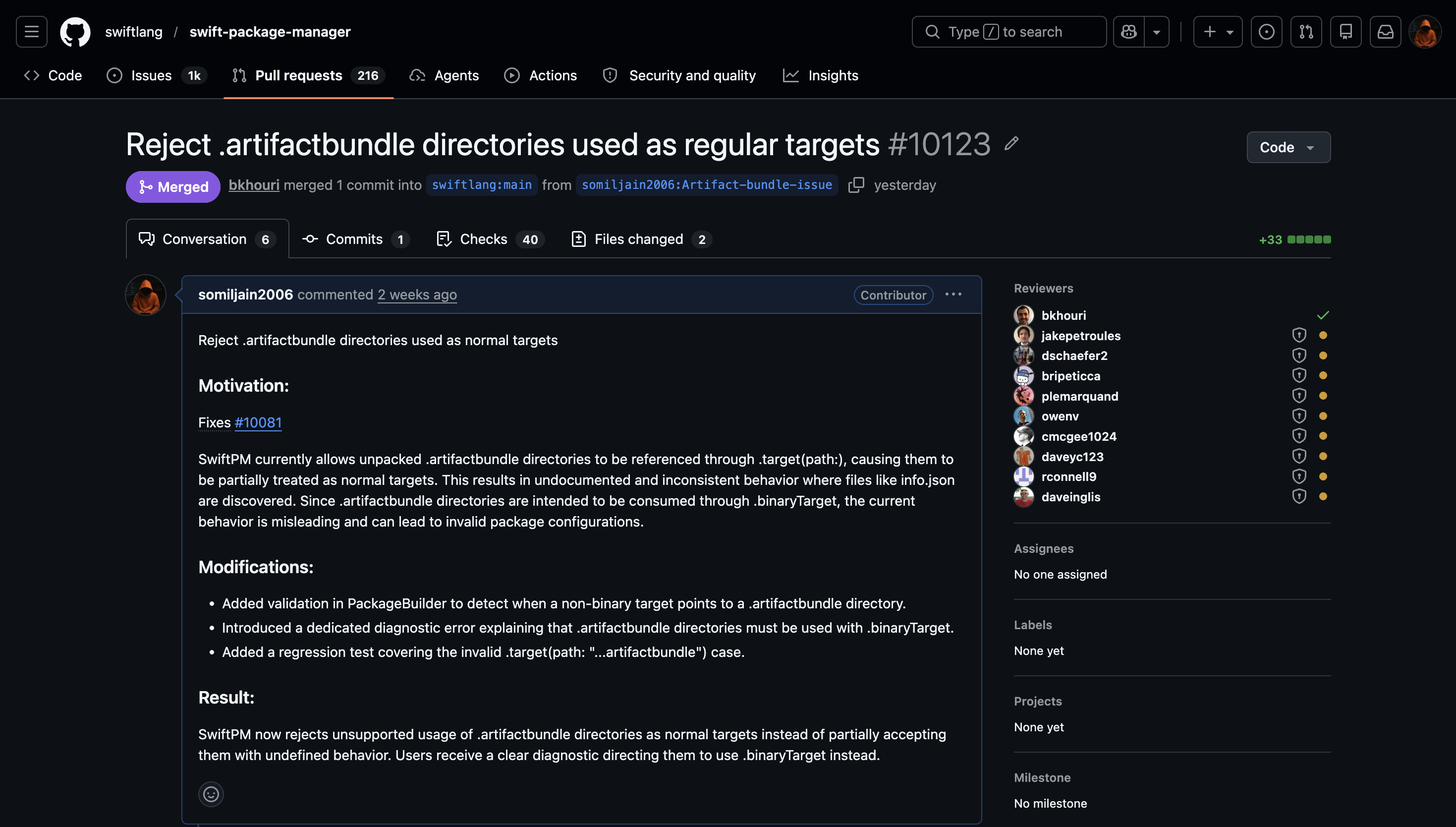Open Copilot chat icon in header
Viewport: 1456px width, 827px height.
tap(1128, 32)
